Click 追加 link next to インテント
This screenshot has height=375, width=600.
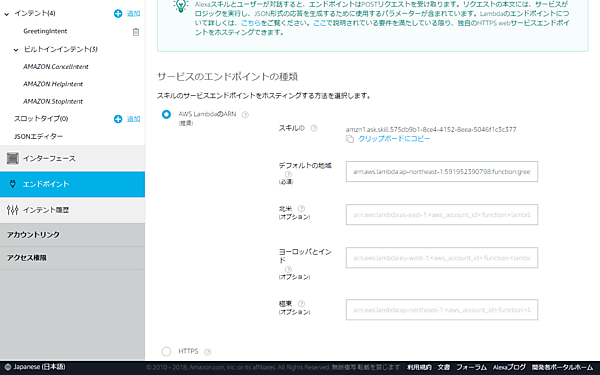pos(134,14)
